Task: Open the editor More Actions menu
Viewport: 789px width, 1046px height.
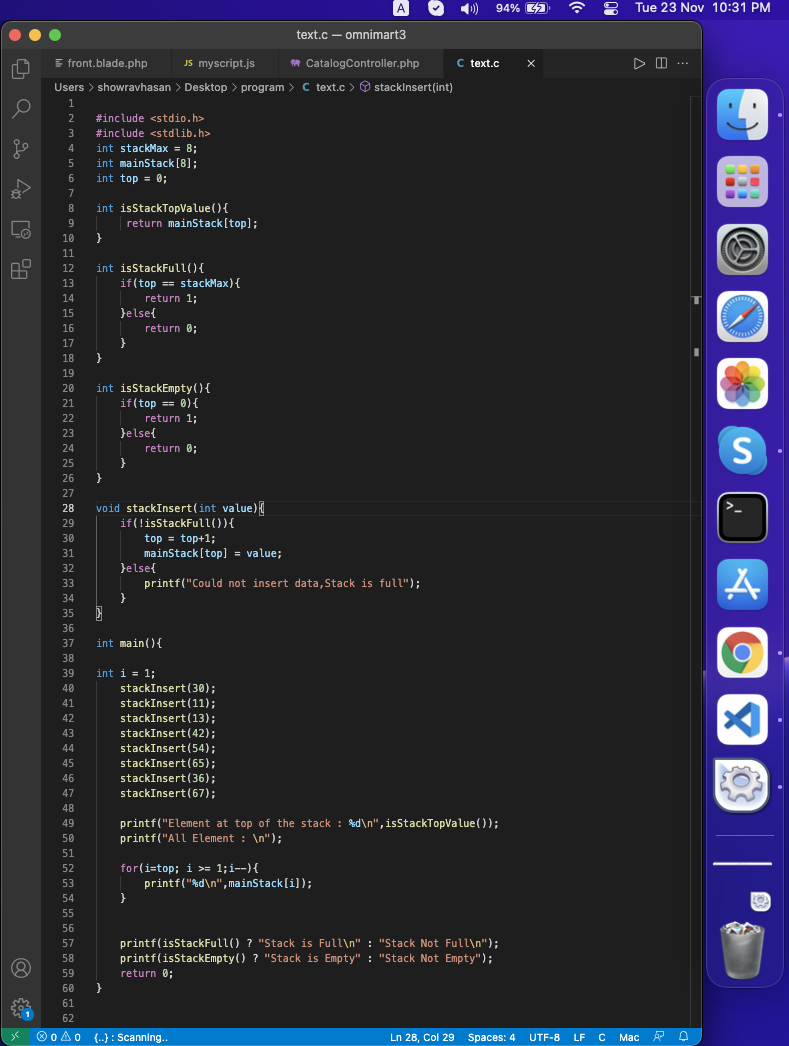Action: (683, 63)
